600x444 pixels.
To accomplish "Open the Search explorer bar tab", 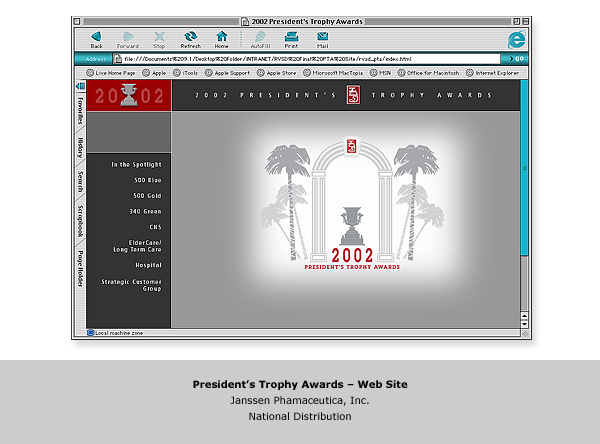I will [x=80, y=181].
